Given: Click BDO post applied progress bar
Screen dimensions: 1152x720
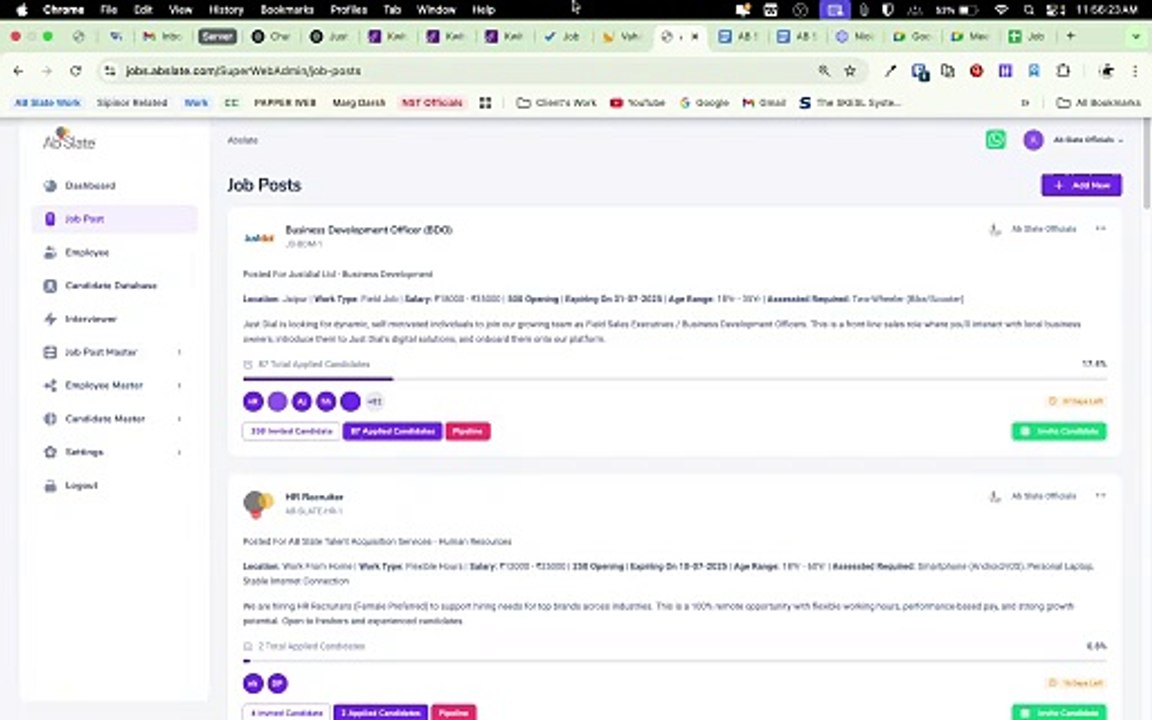Looking at the screenshot, I should 674,379.
